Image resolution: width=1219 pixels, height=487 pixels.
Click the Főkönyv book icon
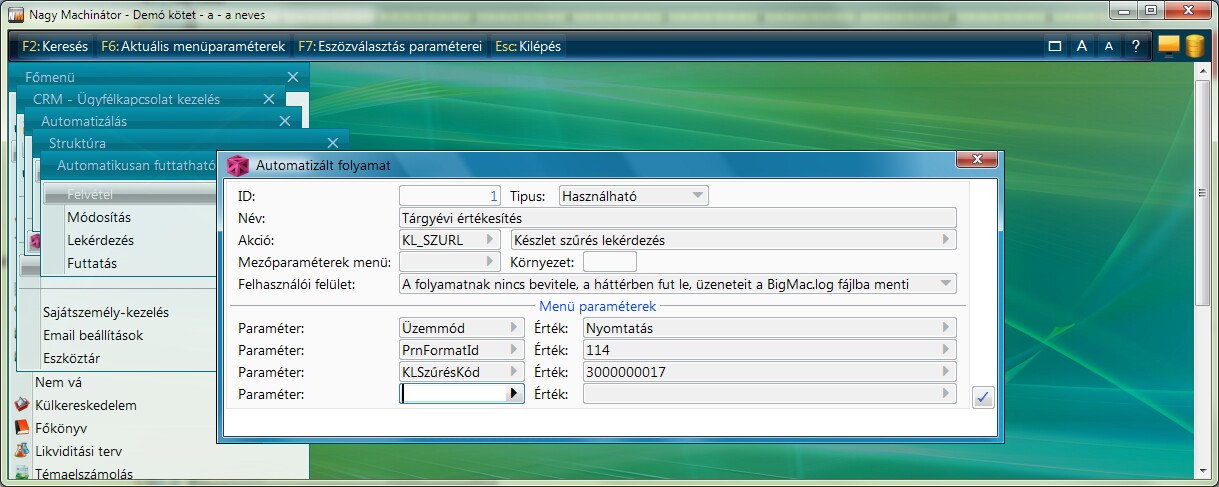[x=21, y=428]
